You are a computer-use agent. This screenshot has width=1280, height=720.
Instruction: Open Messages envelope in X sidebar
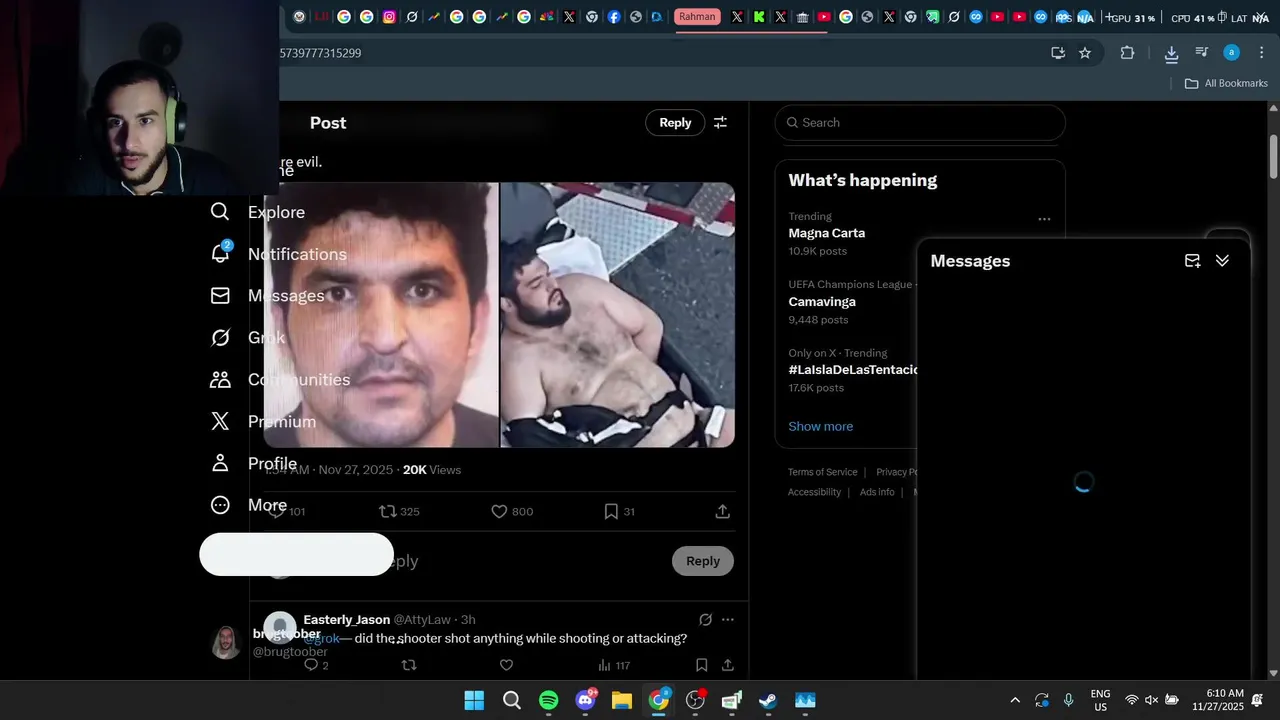click(221, 296)
